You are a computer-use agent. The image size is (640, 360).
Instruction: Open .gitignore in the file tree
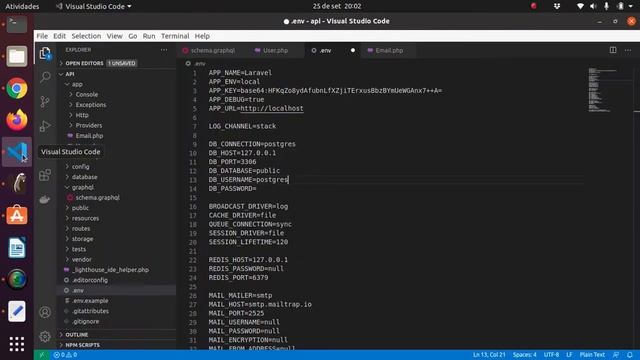85,321
